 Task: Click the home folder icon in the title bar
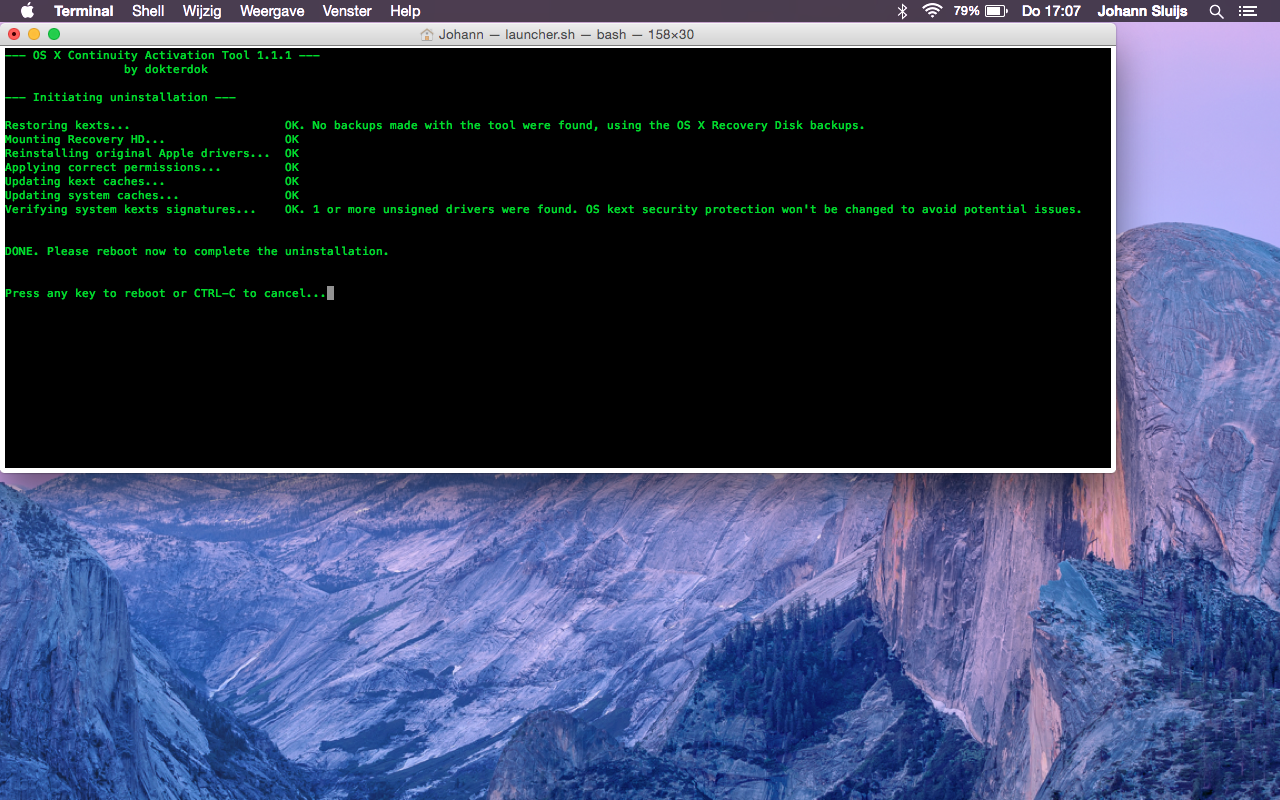[x=427, y=34]
